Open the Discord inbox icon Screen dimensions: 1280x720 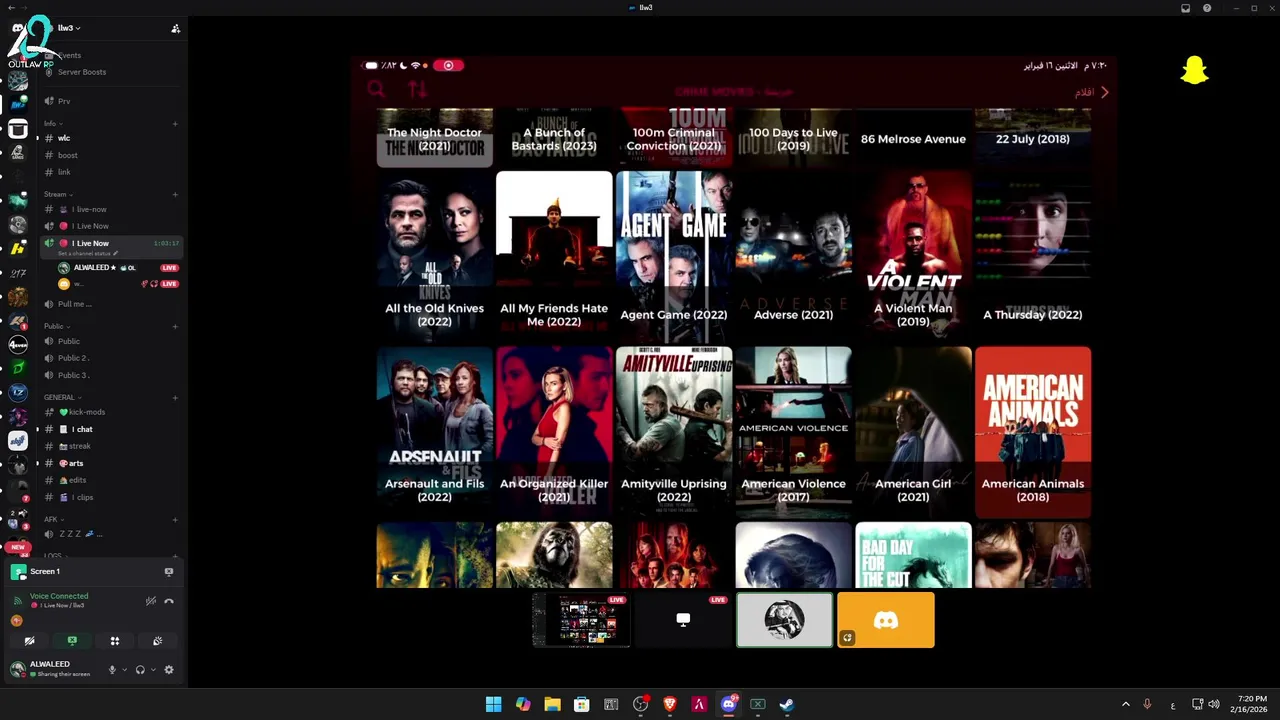pos(1186,8)
